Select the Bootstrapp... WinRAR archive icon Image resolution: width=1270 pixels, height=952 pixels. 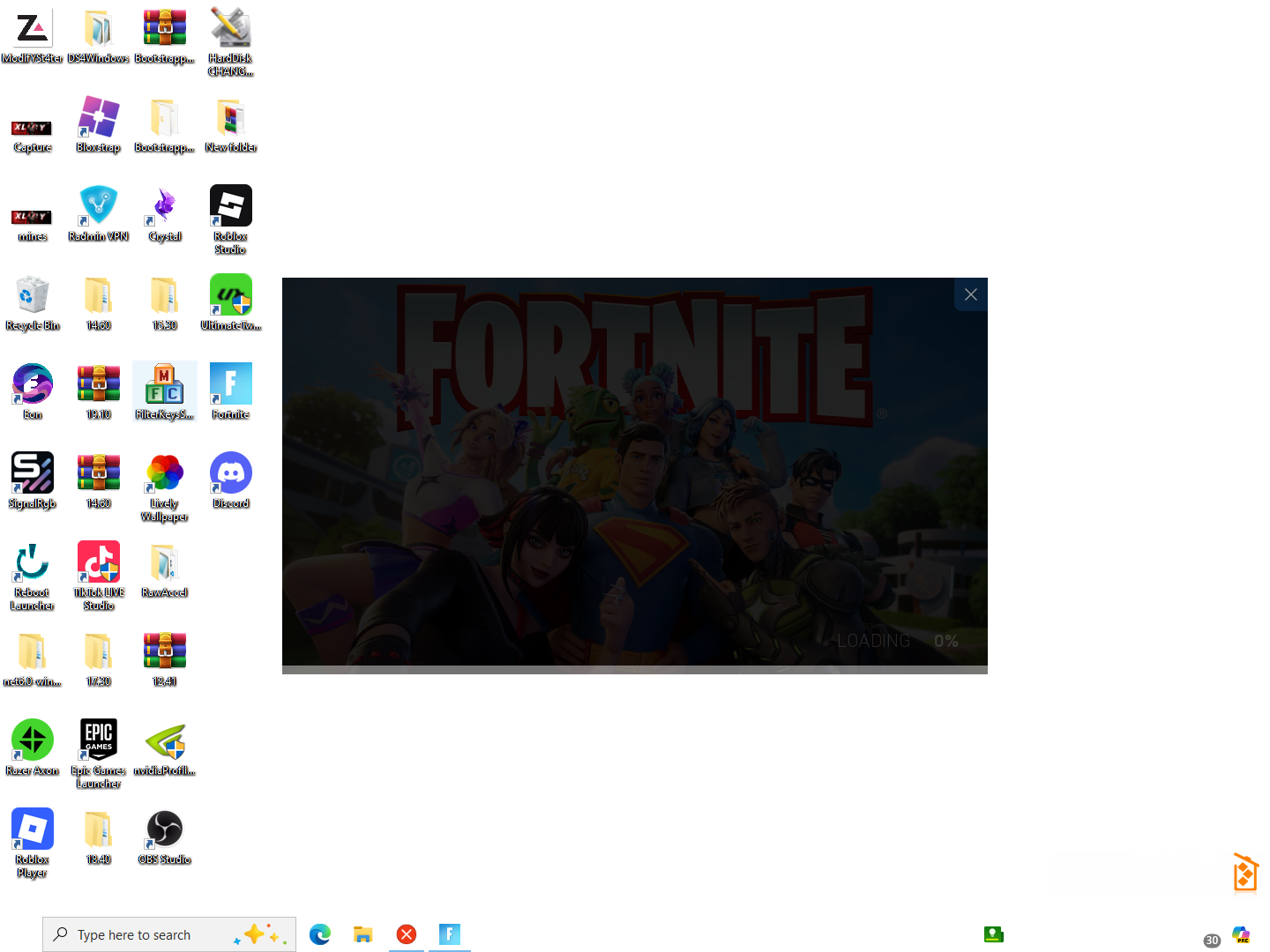point(165,37)
